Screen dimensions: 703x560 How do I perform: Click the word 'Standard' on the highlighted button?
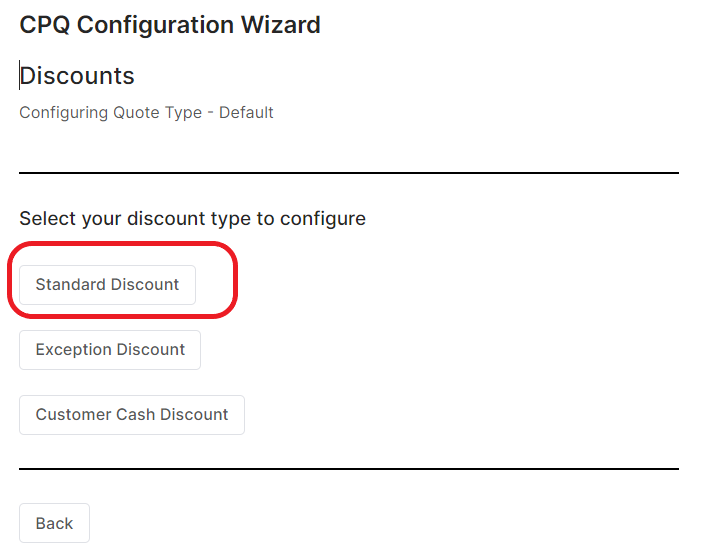coord(70,285)
